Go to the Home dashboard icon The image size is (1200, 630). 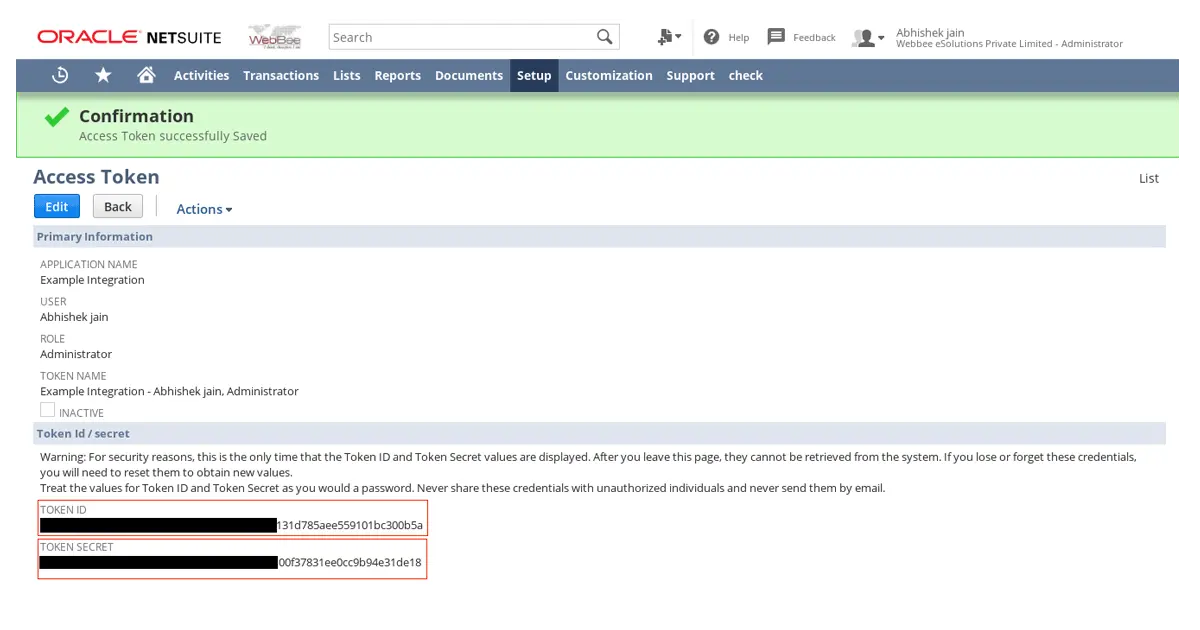tap(146, 75)
